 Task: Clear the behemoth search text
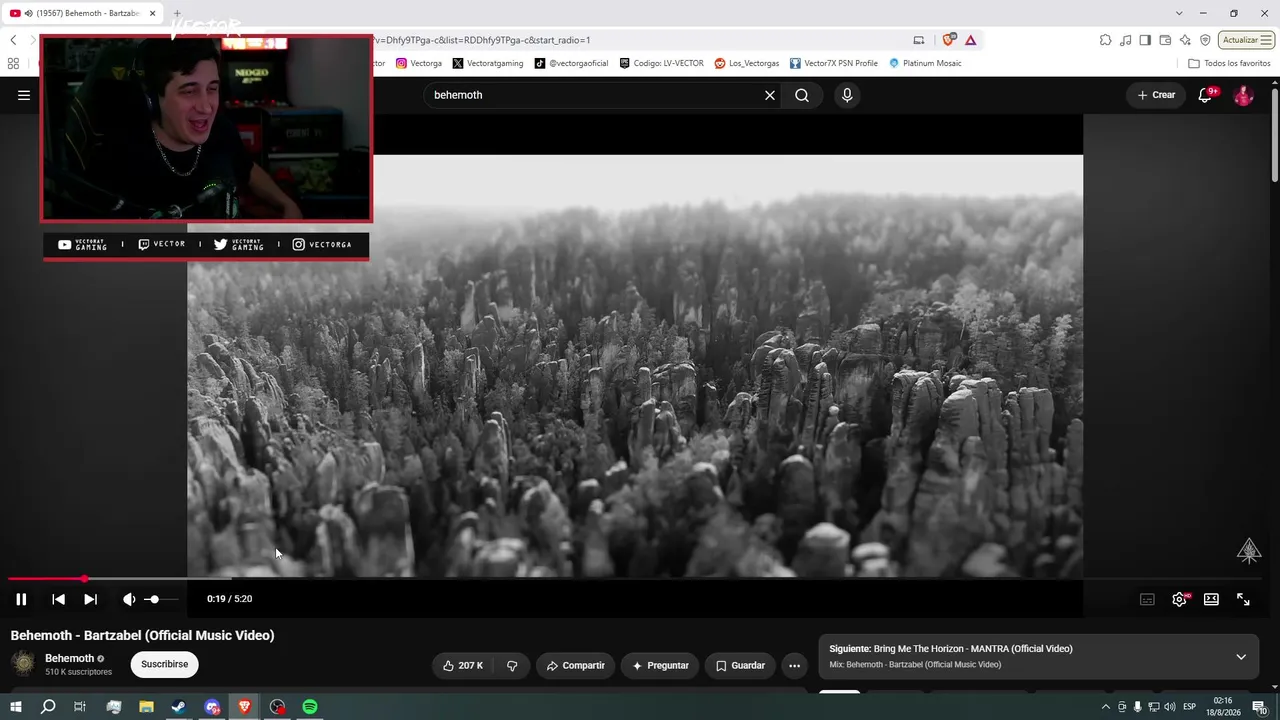(770, 95)
